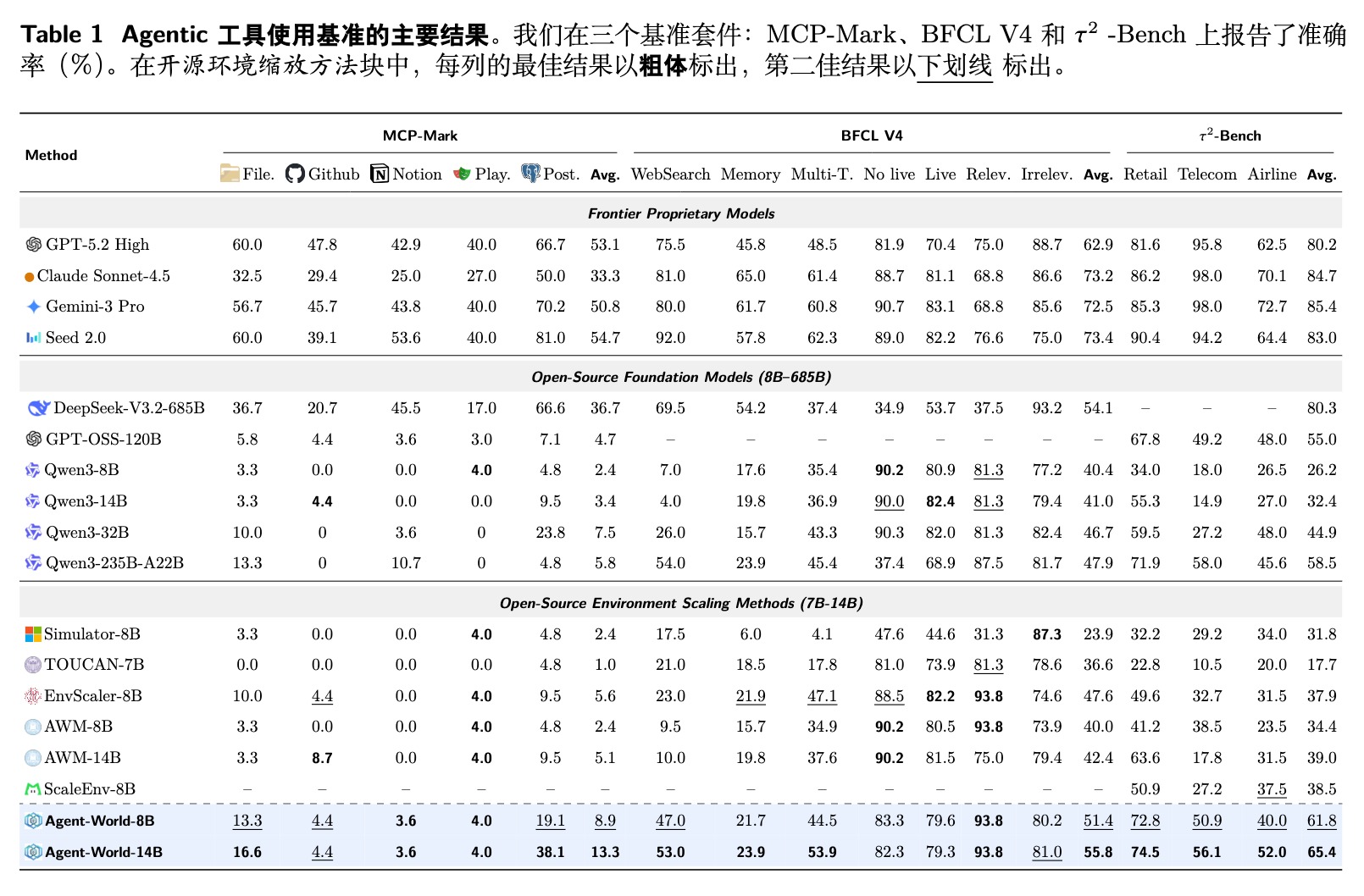Viewport: 1364px width, 896px height.
Task: Click the PostgreSQL elephant icon beside Post.
Action: point(530,174)
